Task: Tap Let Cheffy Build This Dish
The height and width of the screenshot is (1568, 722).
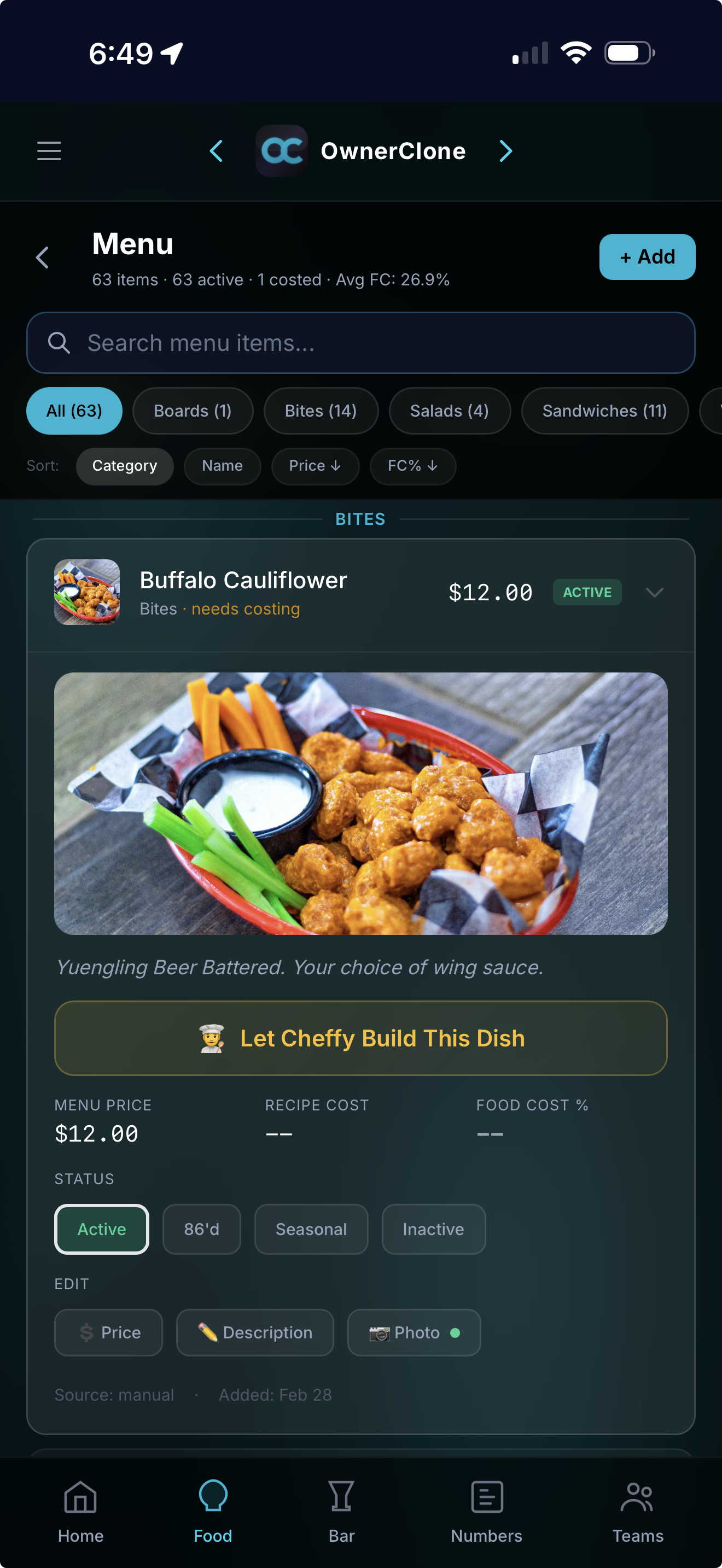Action: coord(361,1038)
